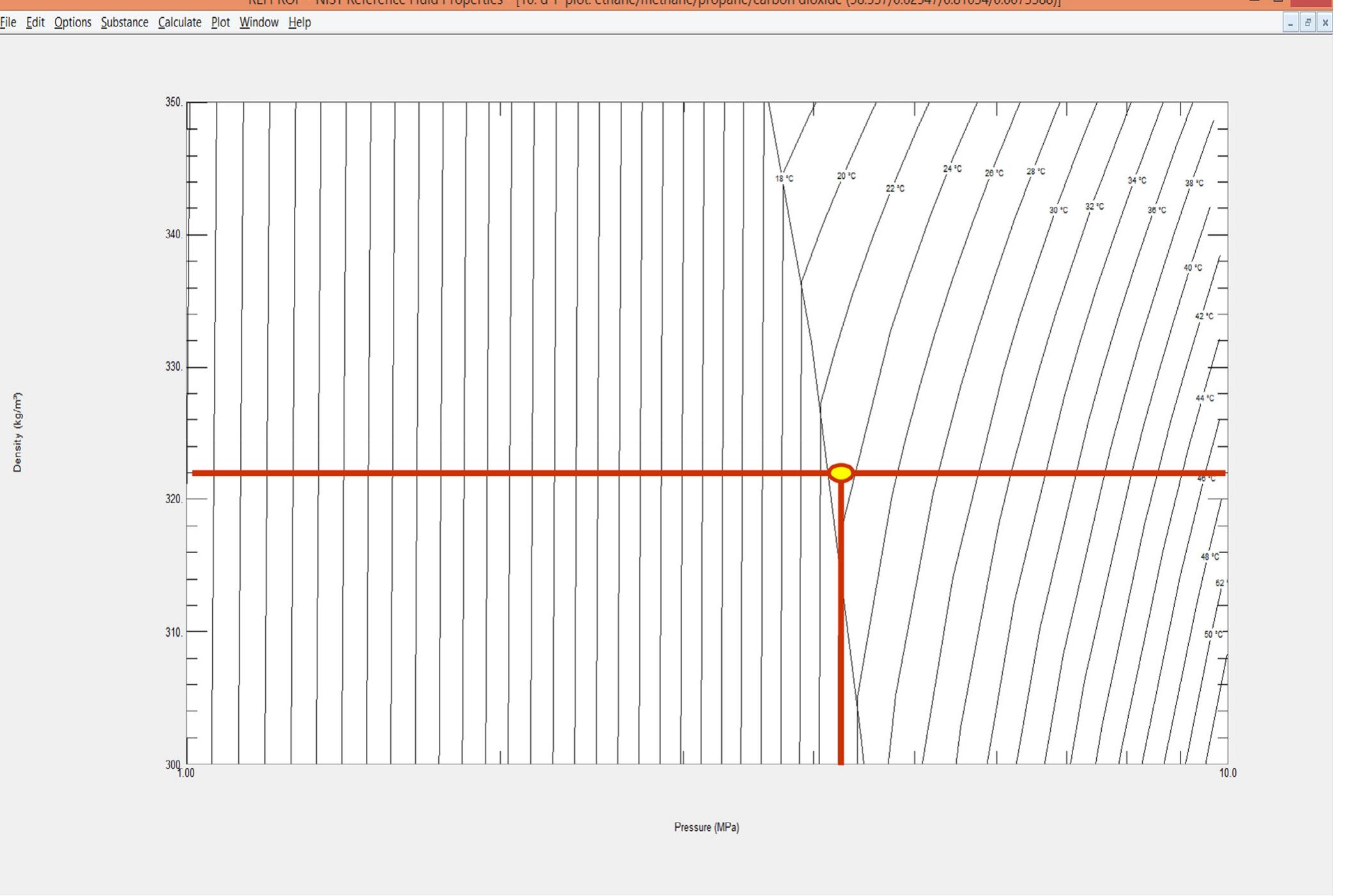This screenshot has width=1351, height=896.
Task: Click the 32 °C isotherm label
Action: pyautogui.click(x=1094, y=207)
